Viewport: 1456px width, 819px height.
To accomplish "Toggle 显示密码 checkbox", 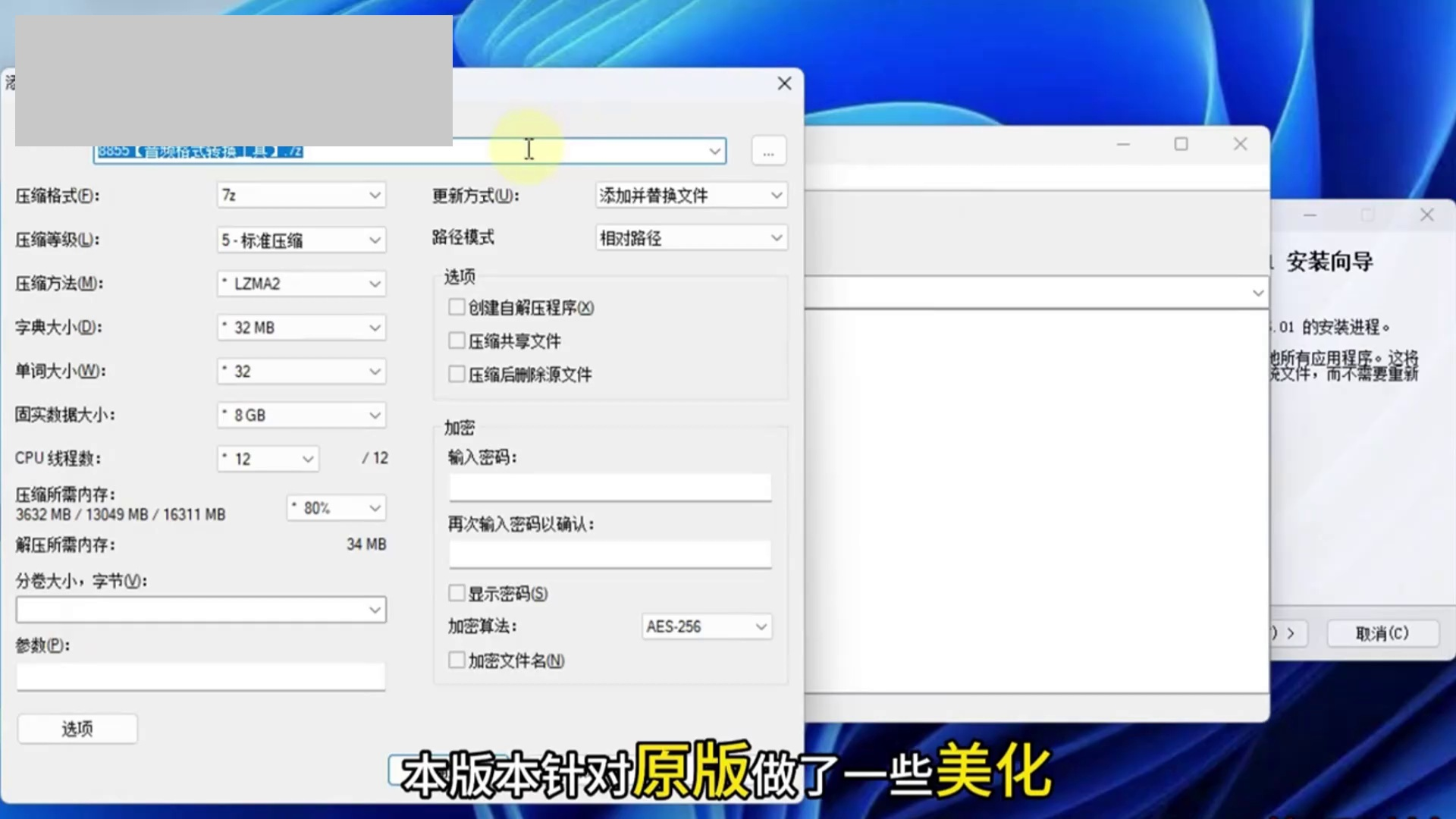I will tap(457, 593).
